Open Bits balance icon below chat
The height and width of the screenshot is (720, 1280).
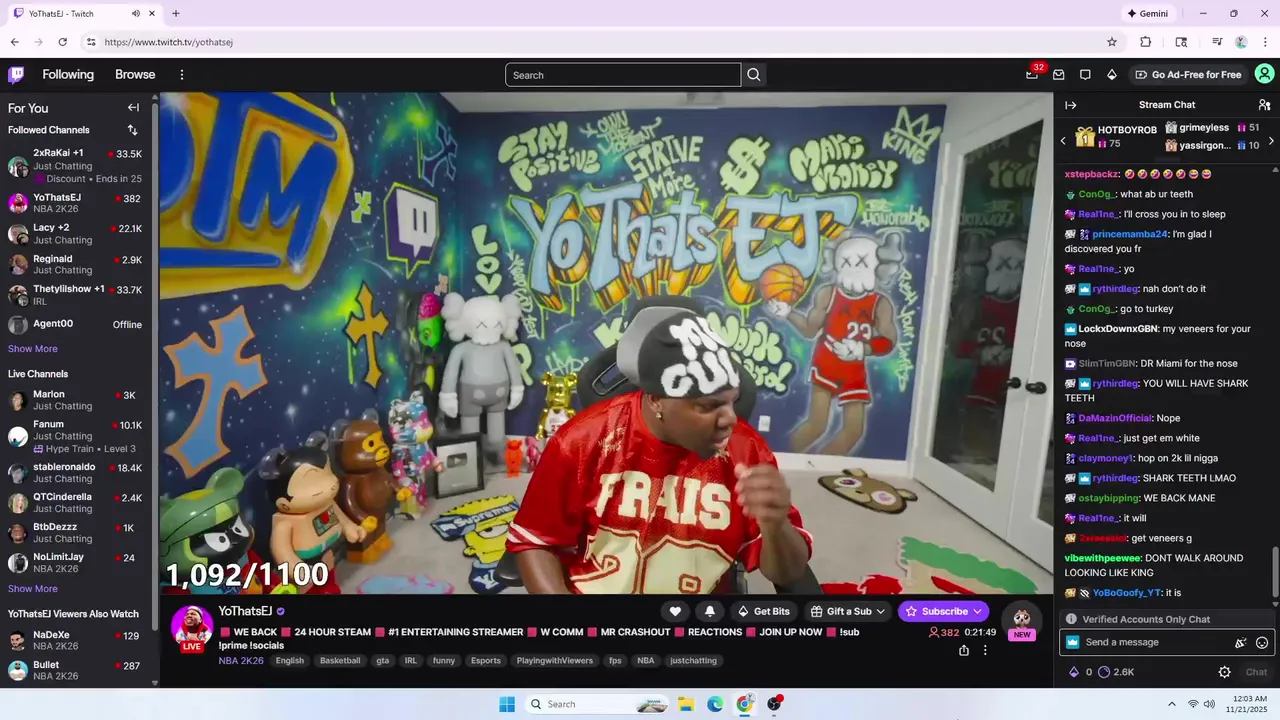click(1074, 672)
